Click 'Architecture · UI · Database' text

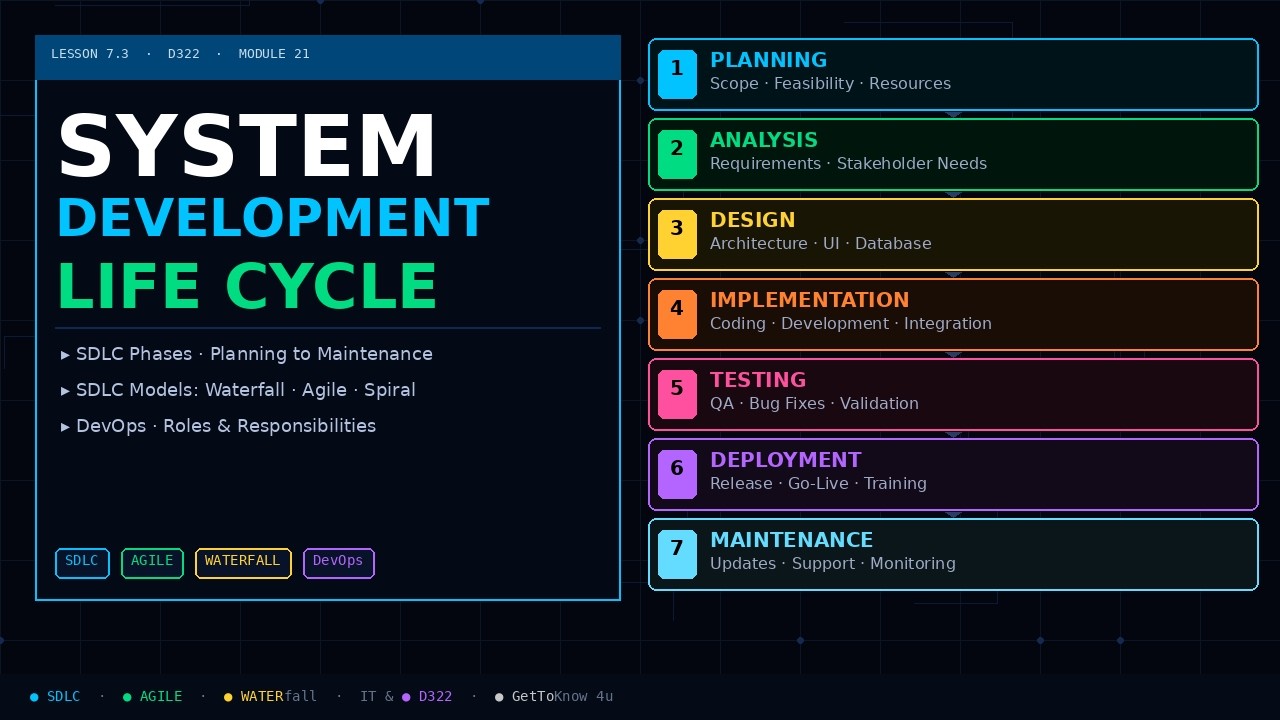pyautogui.click(x=820, y=244)
